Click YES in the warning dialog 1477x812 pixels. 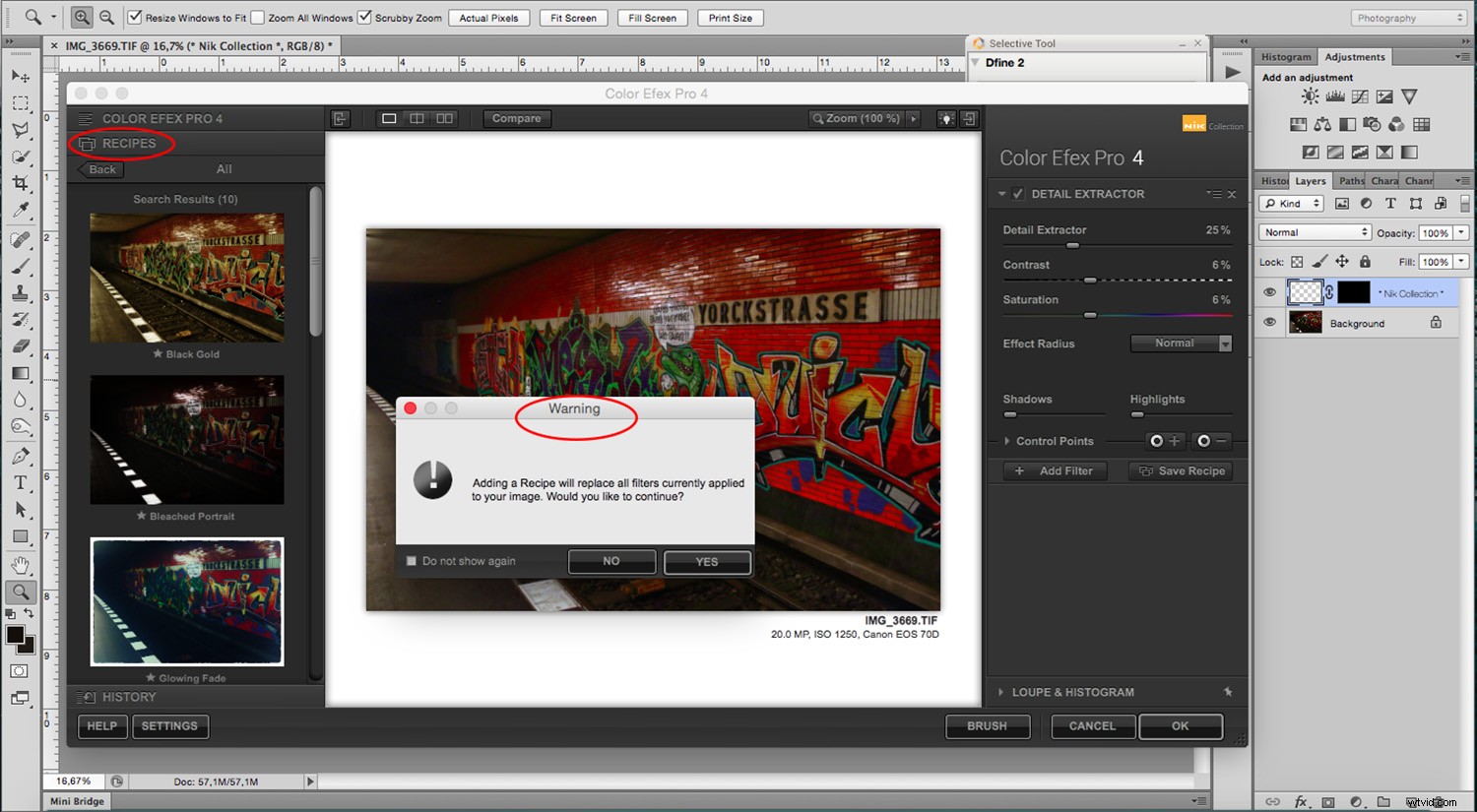pyautogui.click(x=707, y=562)
